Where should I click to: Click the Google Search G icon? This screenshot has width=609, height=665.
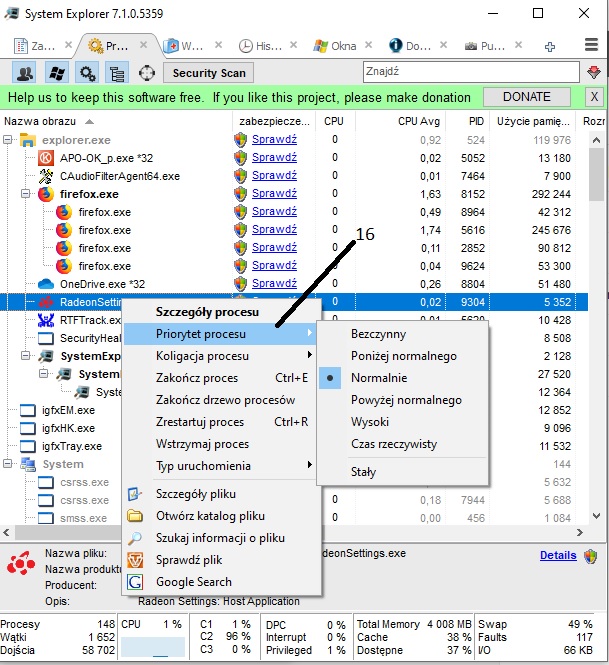[135, 582]
